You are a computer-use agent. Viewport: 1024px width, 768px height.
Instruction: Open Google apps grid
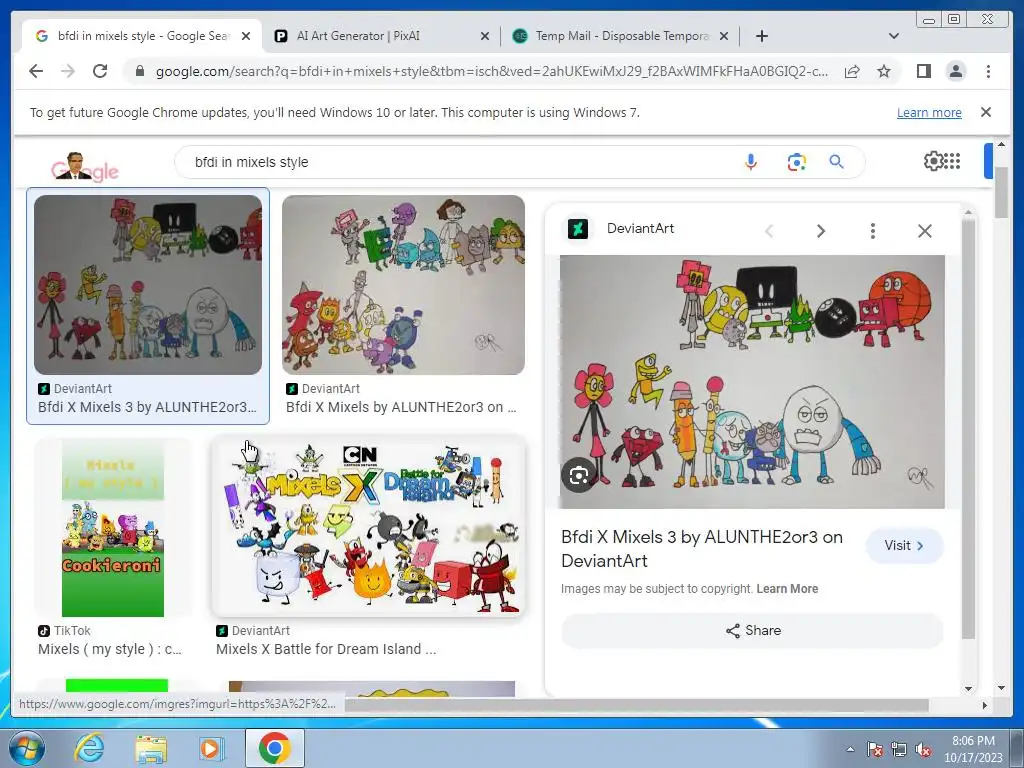point(952,161)
